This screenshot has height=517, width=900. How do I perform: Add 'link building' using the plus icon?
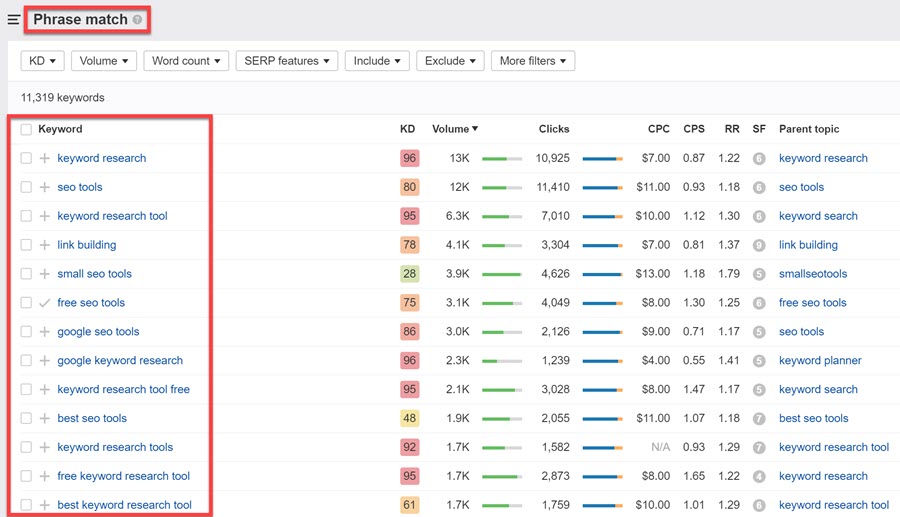(44, 245)
